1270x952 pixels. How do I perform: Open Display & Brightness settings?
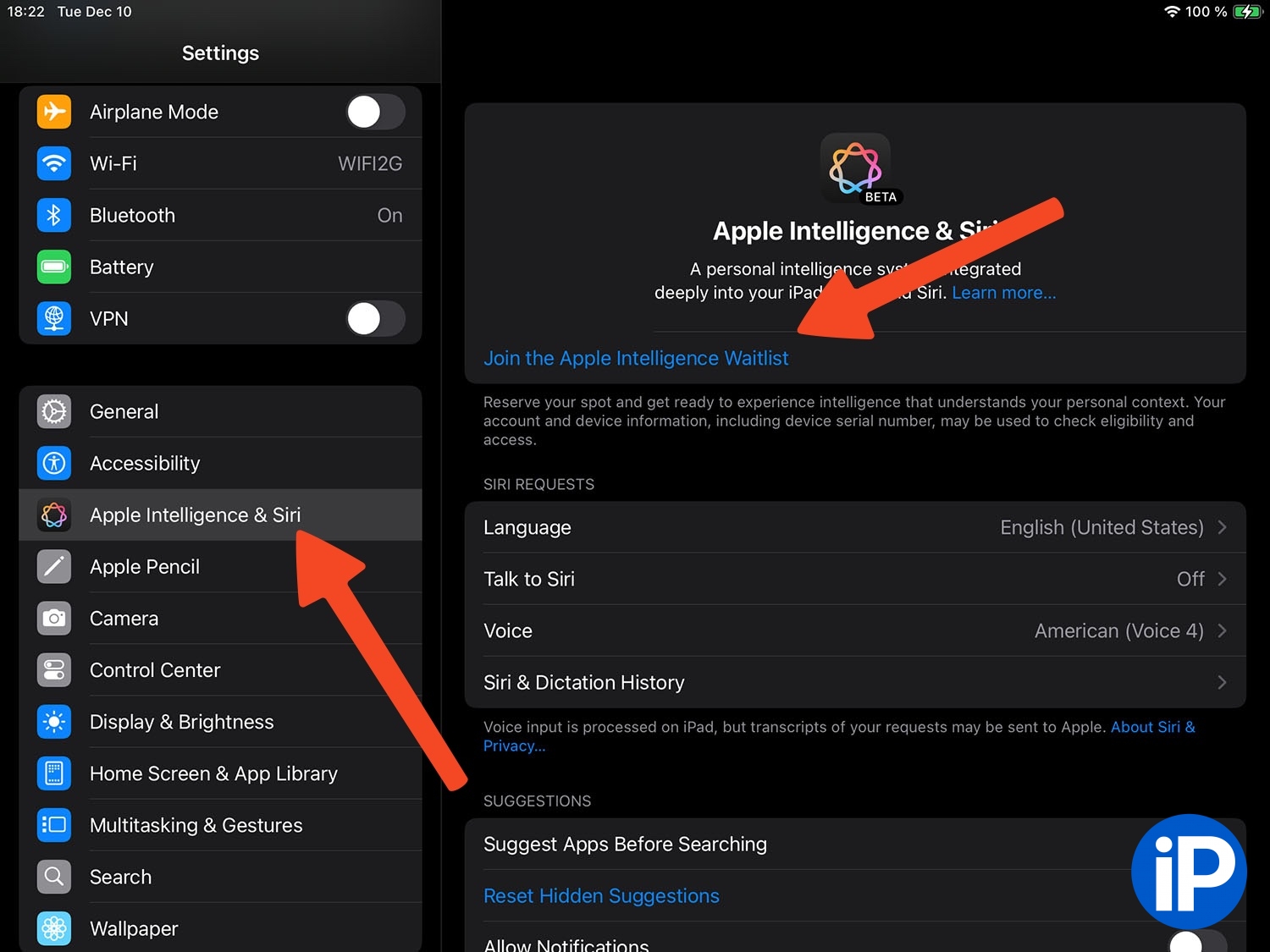(220, 721)
